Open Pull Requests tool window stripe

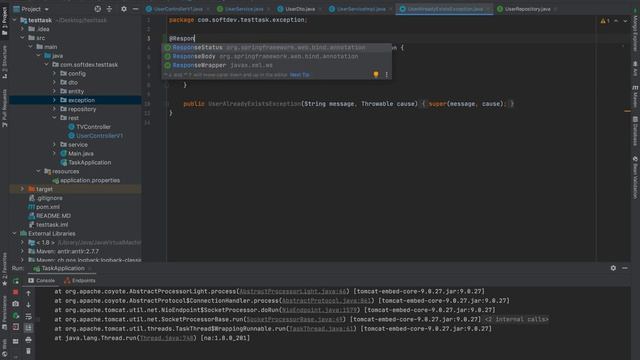(x=4, y=108)
